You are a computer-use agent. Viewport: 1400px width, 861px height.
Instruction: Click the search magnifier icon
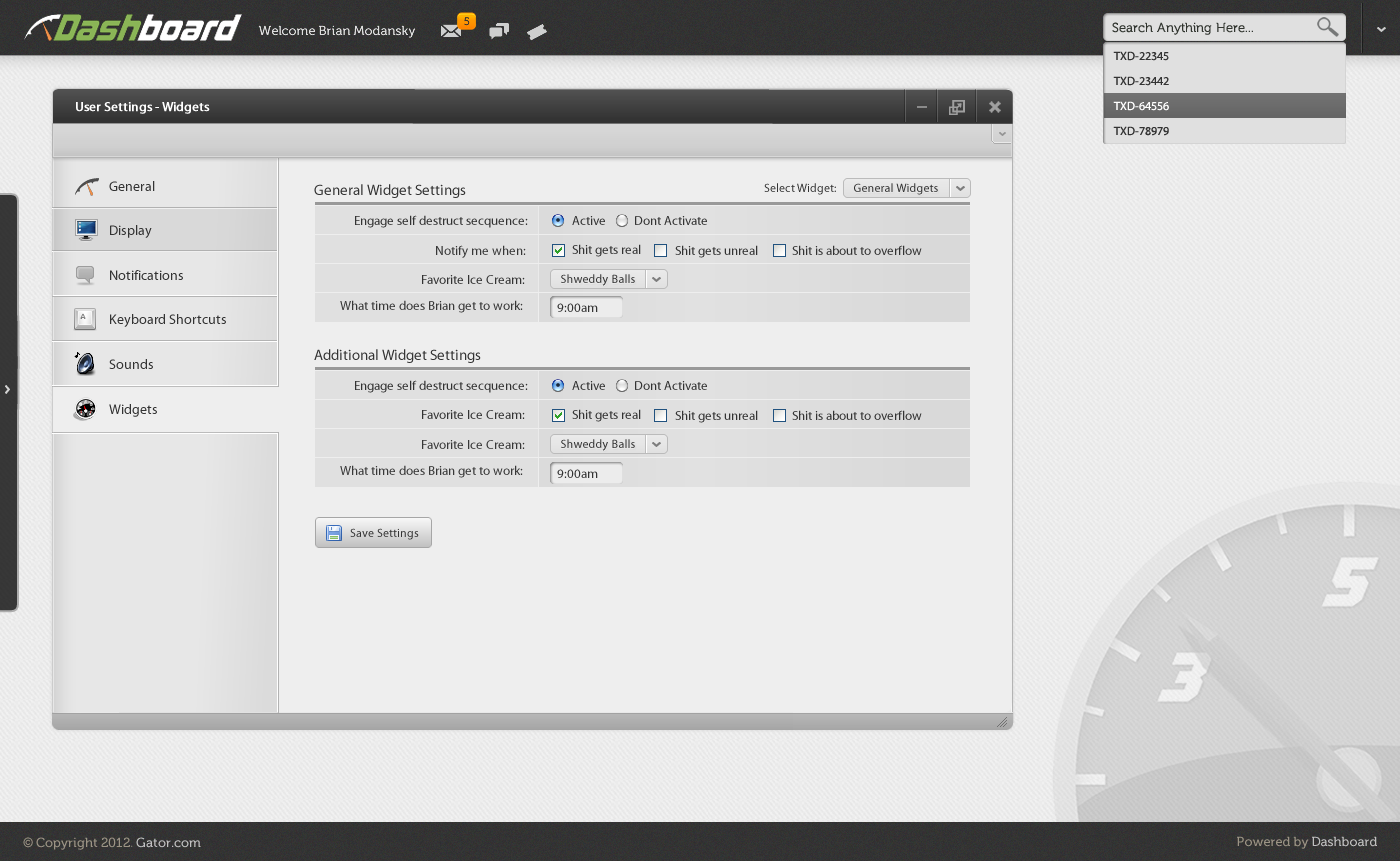pos(1327,27)
